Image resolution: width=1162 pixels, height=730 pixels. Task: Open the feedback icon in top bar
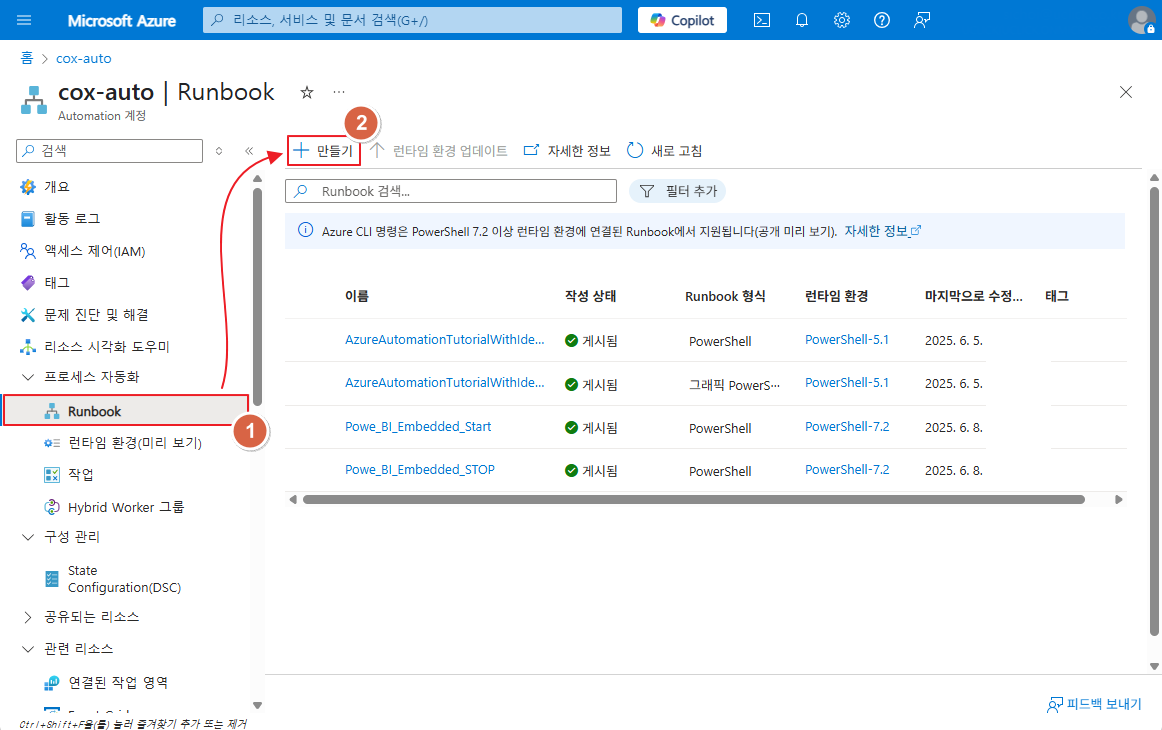[922, 20]
